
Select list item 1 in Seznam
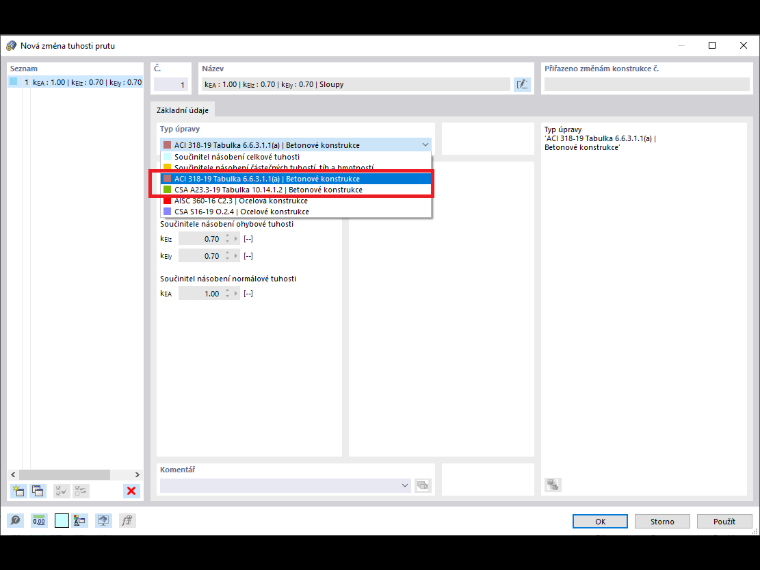[x=76, y=82]
